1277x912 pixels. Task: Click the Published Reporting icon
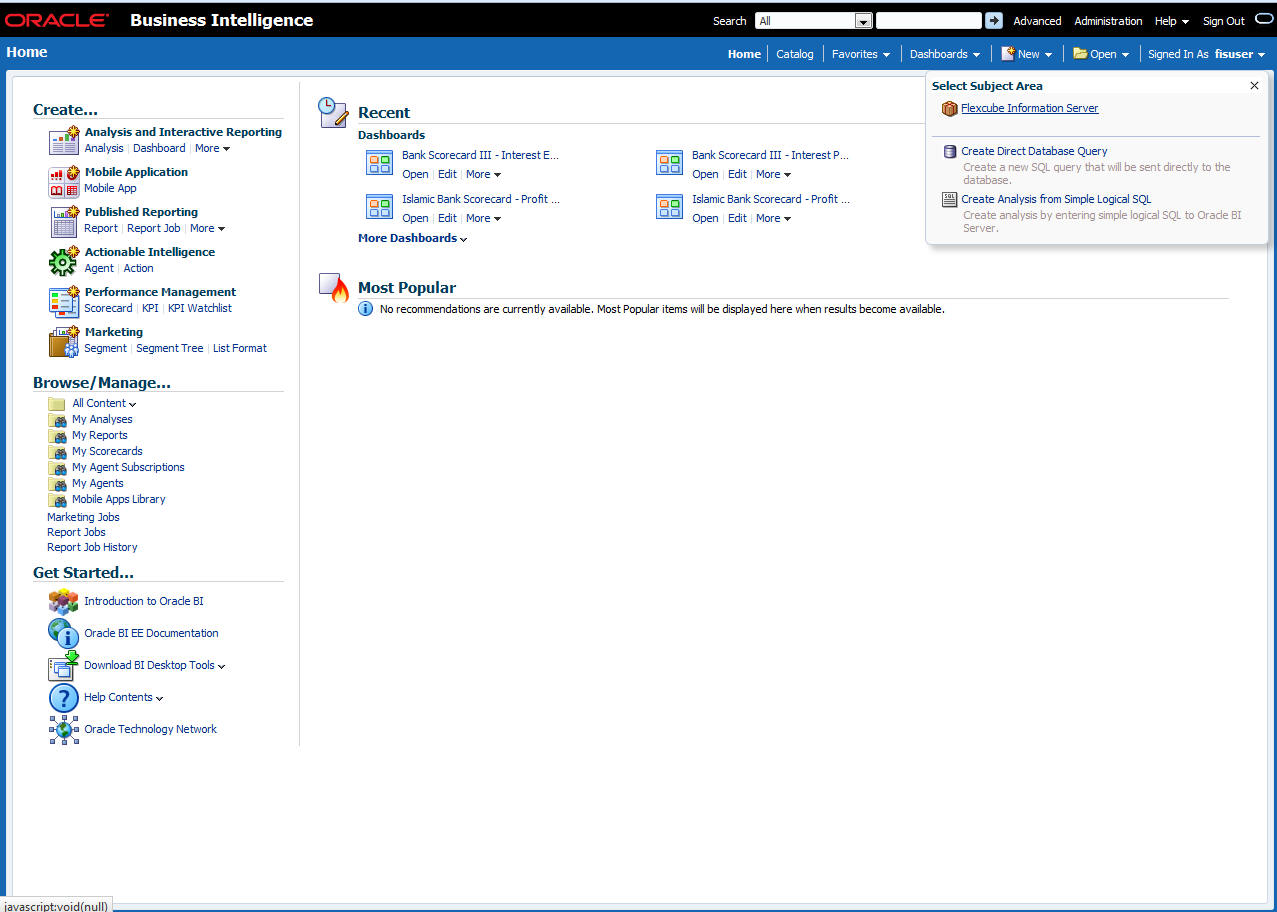(64, 221)
